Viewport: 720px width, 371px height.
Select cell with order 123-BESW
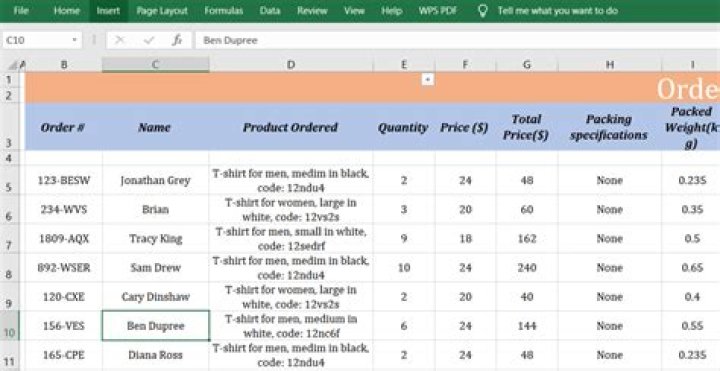tap(64, 180)
